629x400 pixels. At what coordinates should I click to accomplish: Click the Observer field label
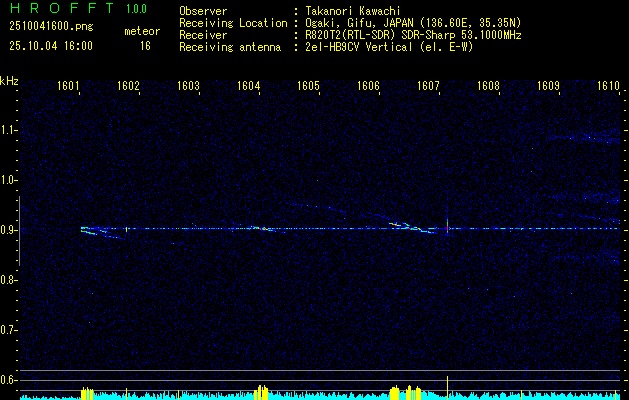click(203, 11)
